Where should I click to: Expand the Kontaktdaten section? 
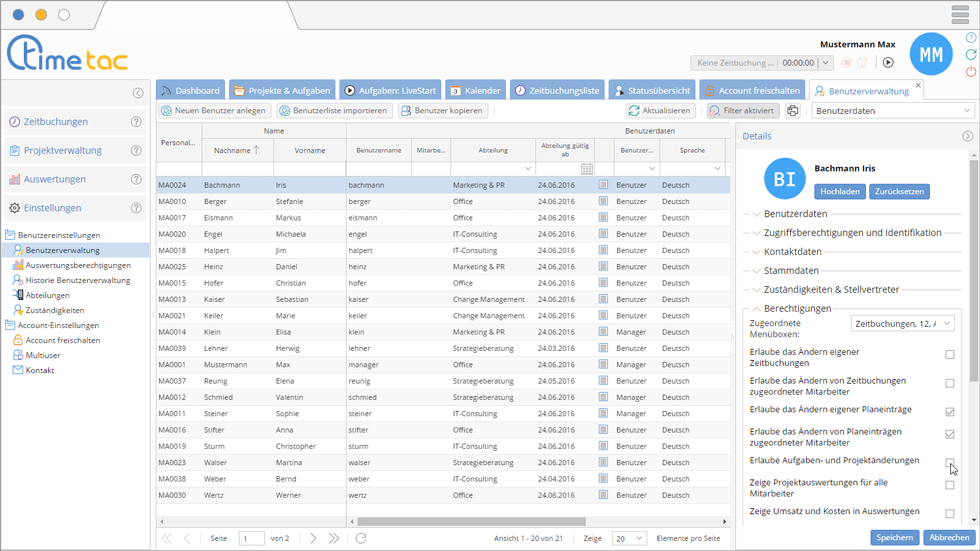[792, 252]
